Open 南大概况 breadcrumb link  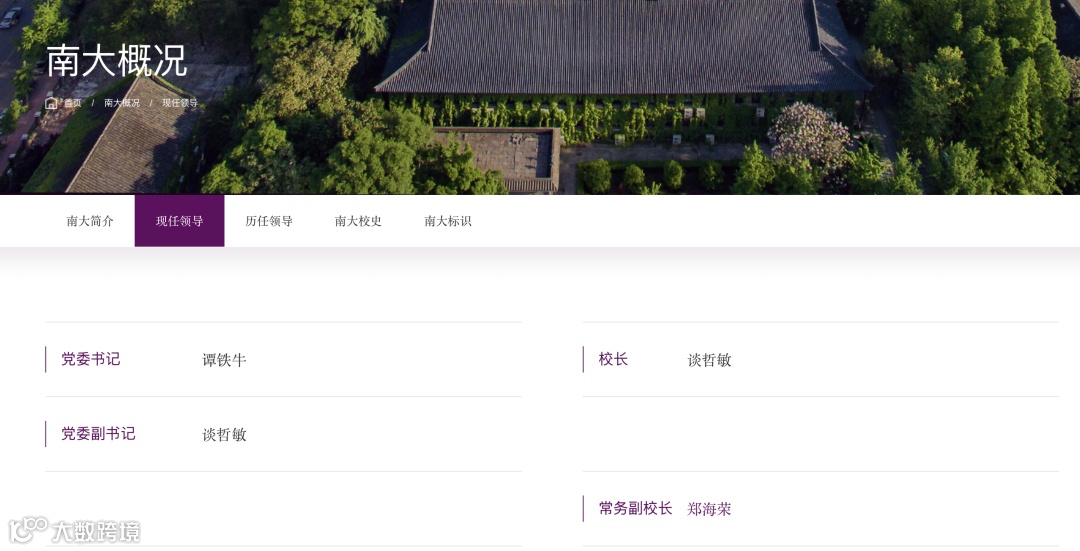(122, 103)
